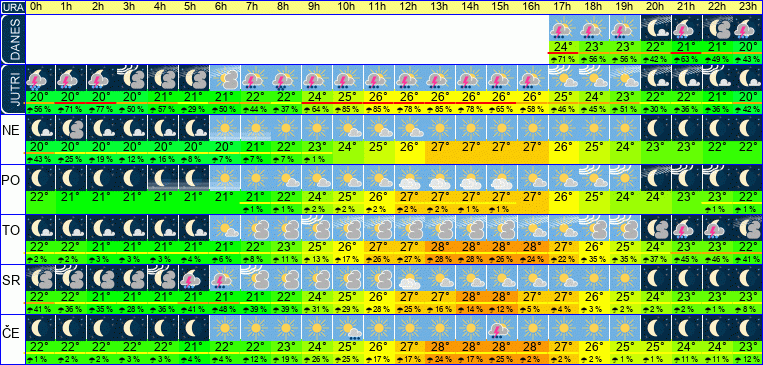Click JUTRI 0h thunderstorm night icon
Screen dimensions: 763x365
coord(39,78)
